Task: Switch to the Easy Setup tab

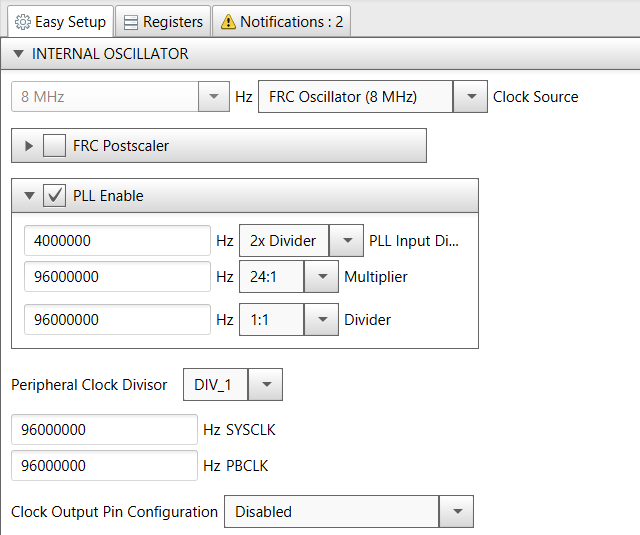Action: click(60, 22)
